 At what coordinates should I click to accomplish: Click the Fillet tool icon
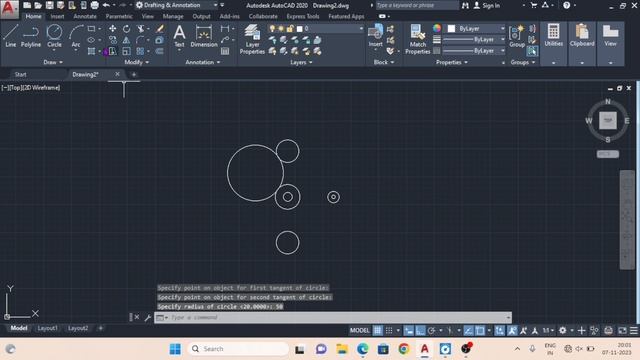(140, 40)
